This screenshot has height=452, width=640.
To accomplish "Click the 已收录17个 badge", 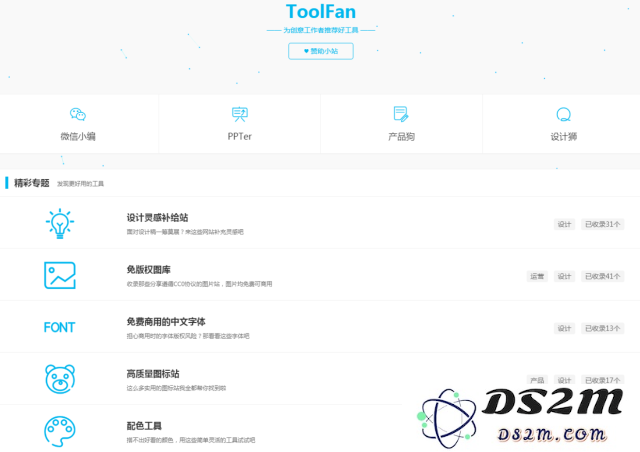I will 602,380.
